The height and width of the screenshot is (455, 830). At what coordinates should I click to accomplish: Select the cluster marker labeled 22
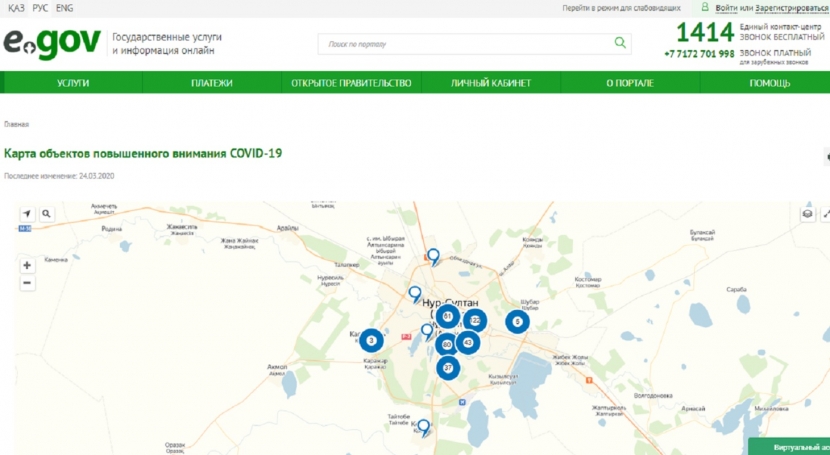(475, 320)
